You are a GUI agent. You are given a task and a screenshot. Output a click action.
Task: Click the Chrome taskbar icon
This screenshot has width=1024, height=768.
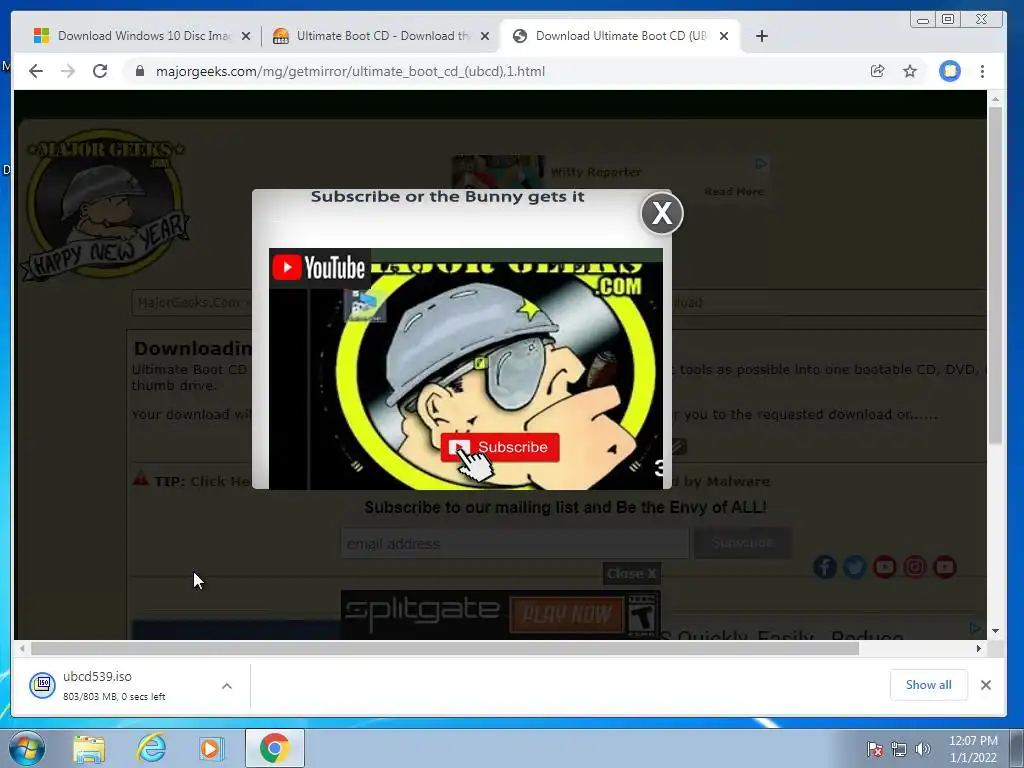(274, 748)
